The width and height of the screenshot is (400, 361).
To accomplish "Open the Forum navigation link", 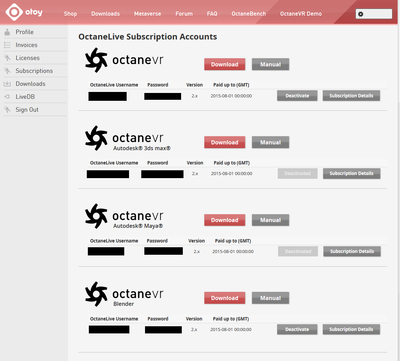I will pos(184,14).
